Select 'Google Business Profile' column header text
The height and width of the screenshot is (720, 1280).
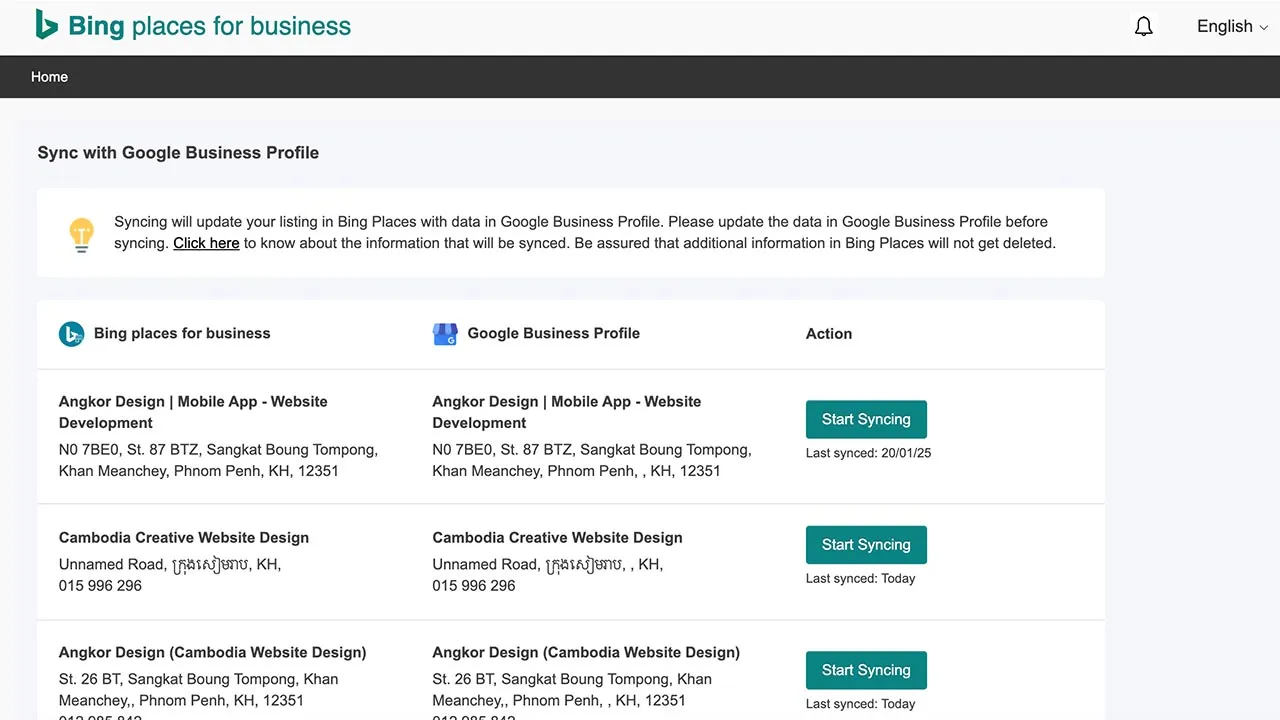[x=554, y=334]
